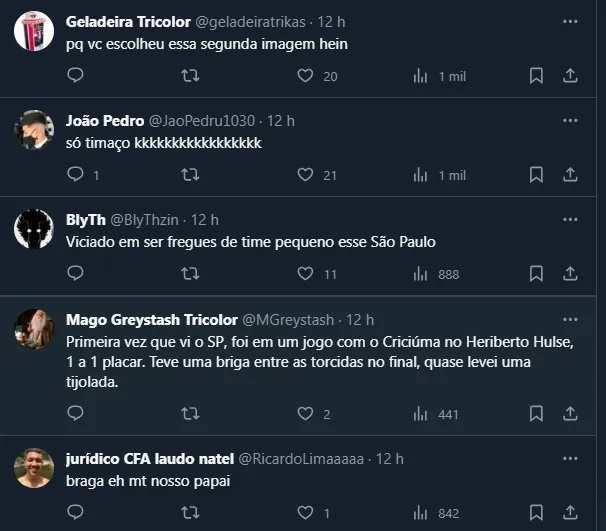Screen dimensions: 606x531
Task: Like João Pedro's "só timaço" tweet
Action: pos(306,174)
